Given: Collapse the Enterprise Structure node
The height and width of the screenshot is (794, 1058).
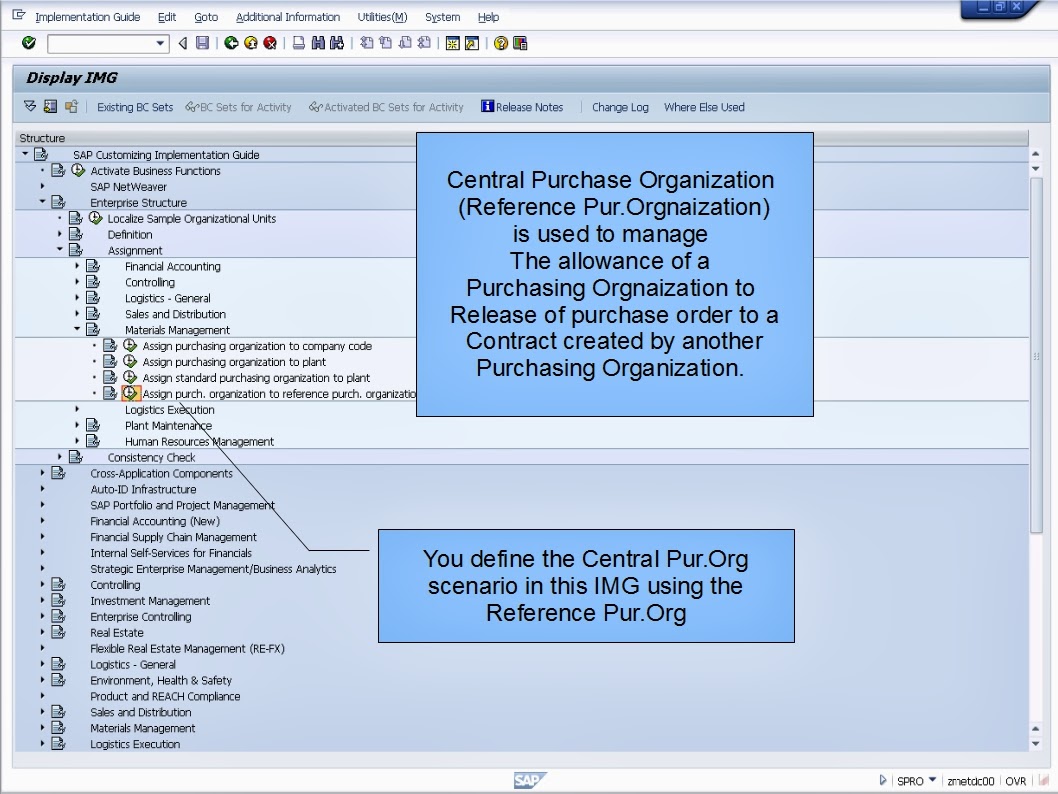Looking at the screenshot, I should (x=43, y=202).
